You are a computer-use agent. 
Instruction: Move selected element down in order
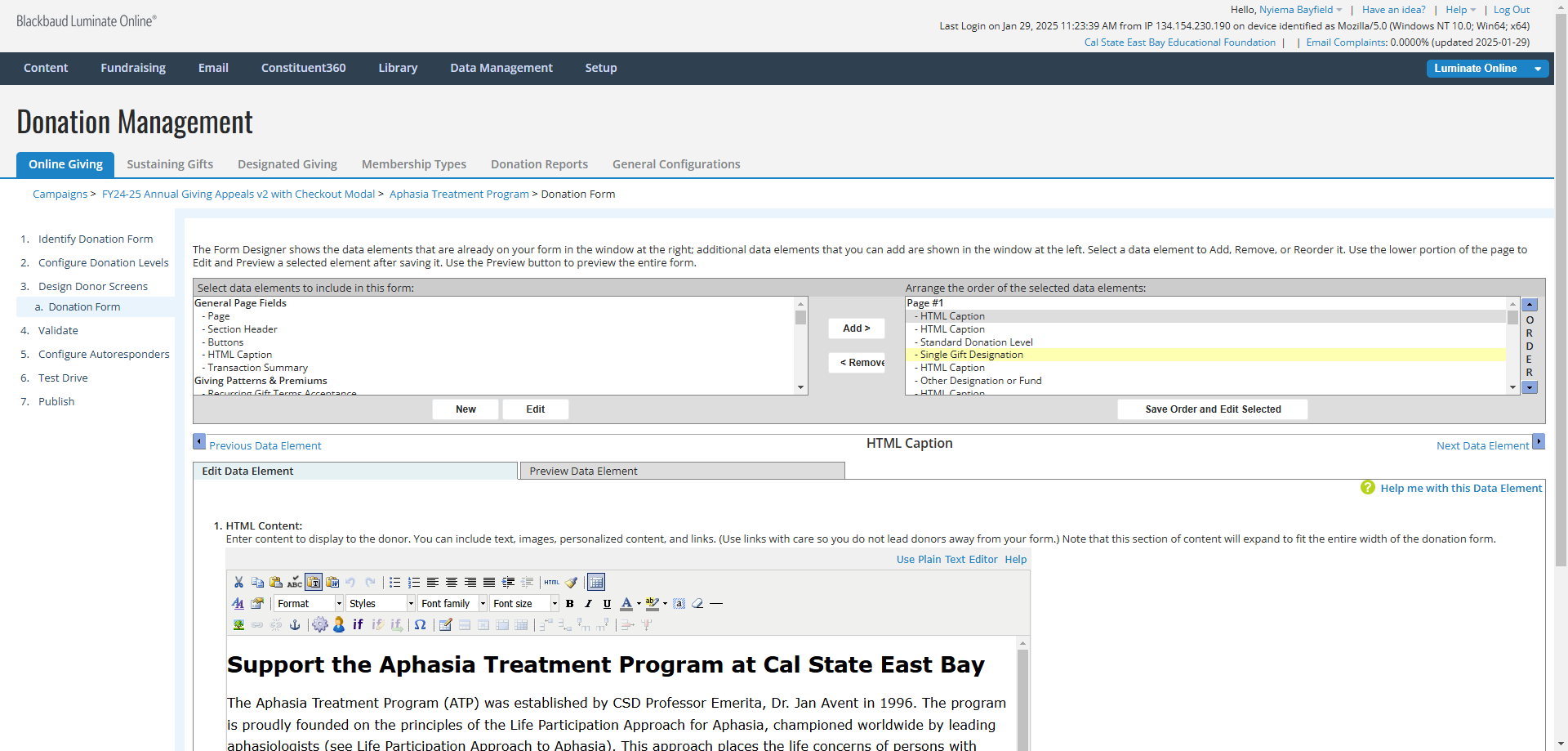pos(1530,387)
